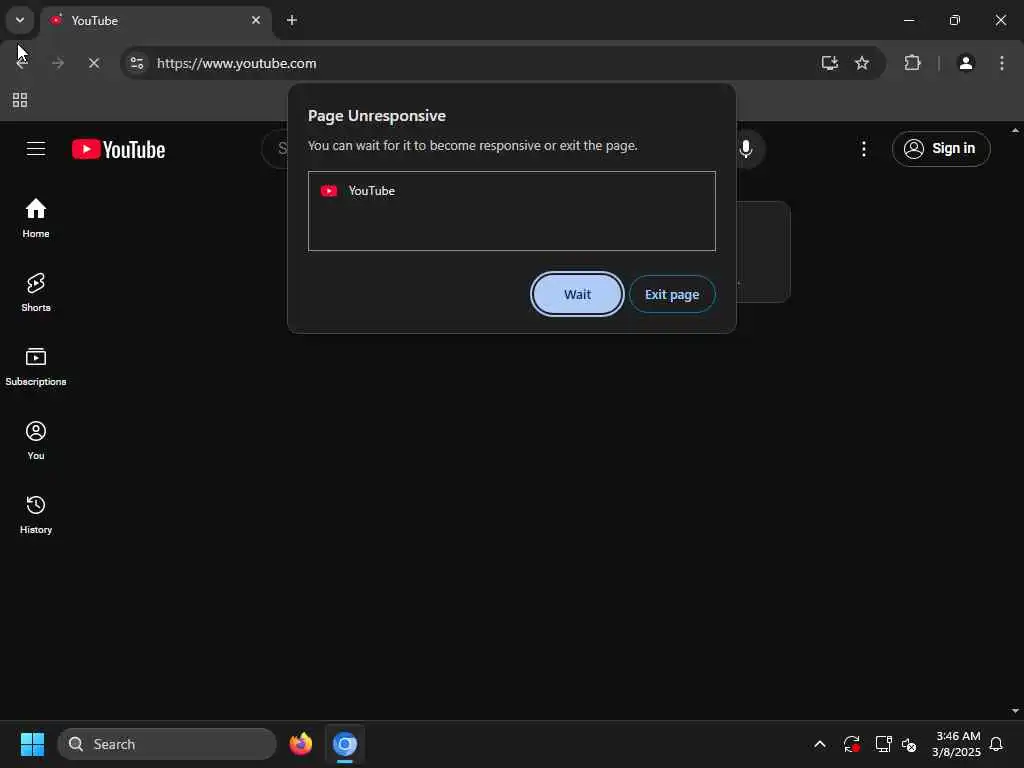
Task: Select YouTube entry in unresponsive pages list
Action: coord(511,191)
